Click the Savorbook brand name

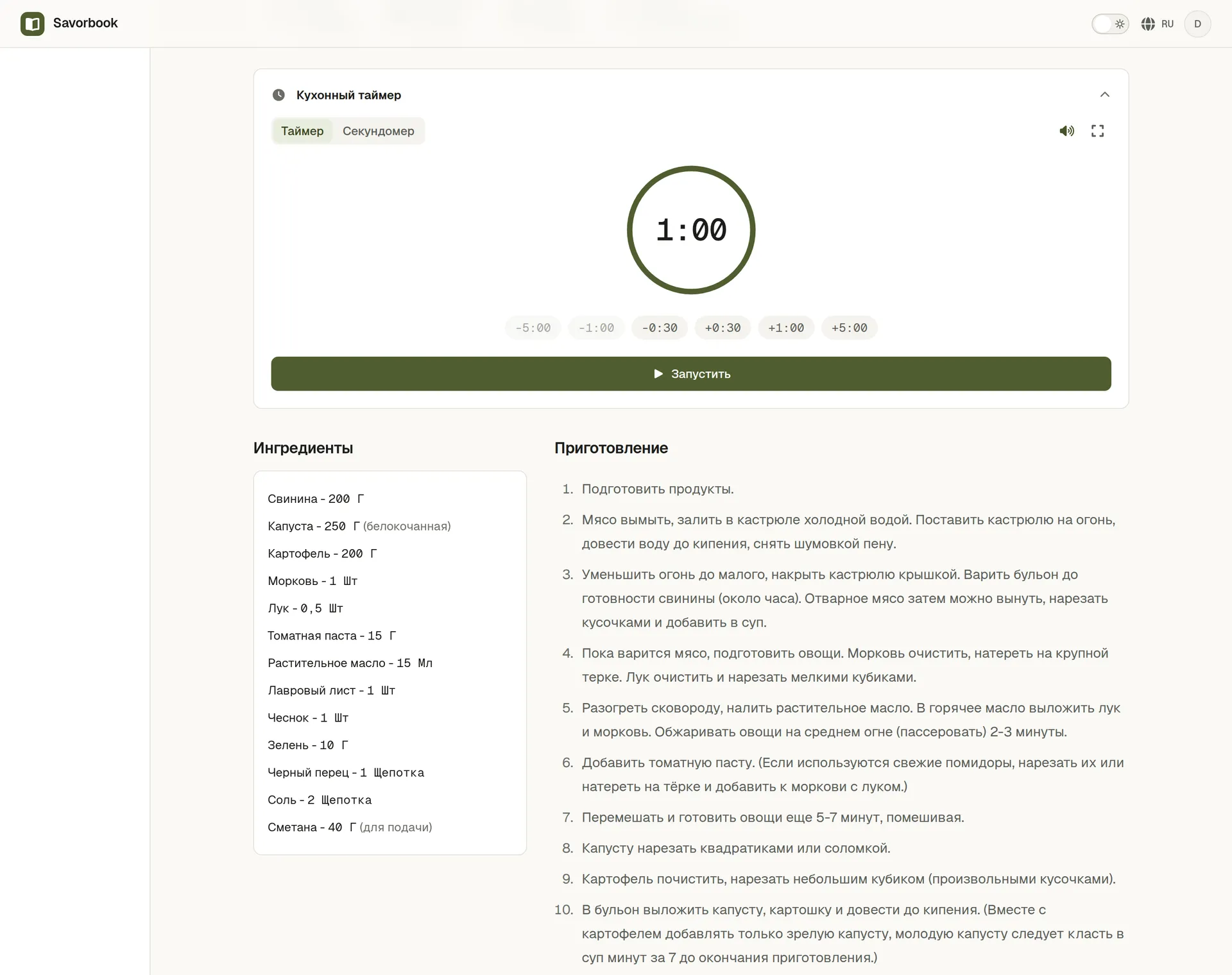(85, 23)
